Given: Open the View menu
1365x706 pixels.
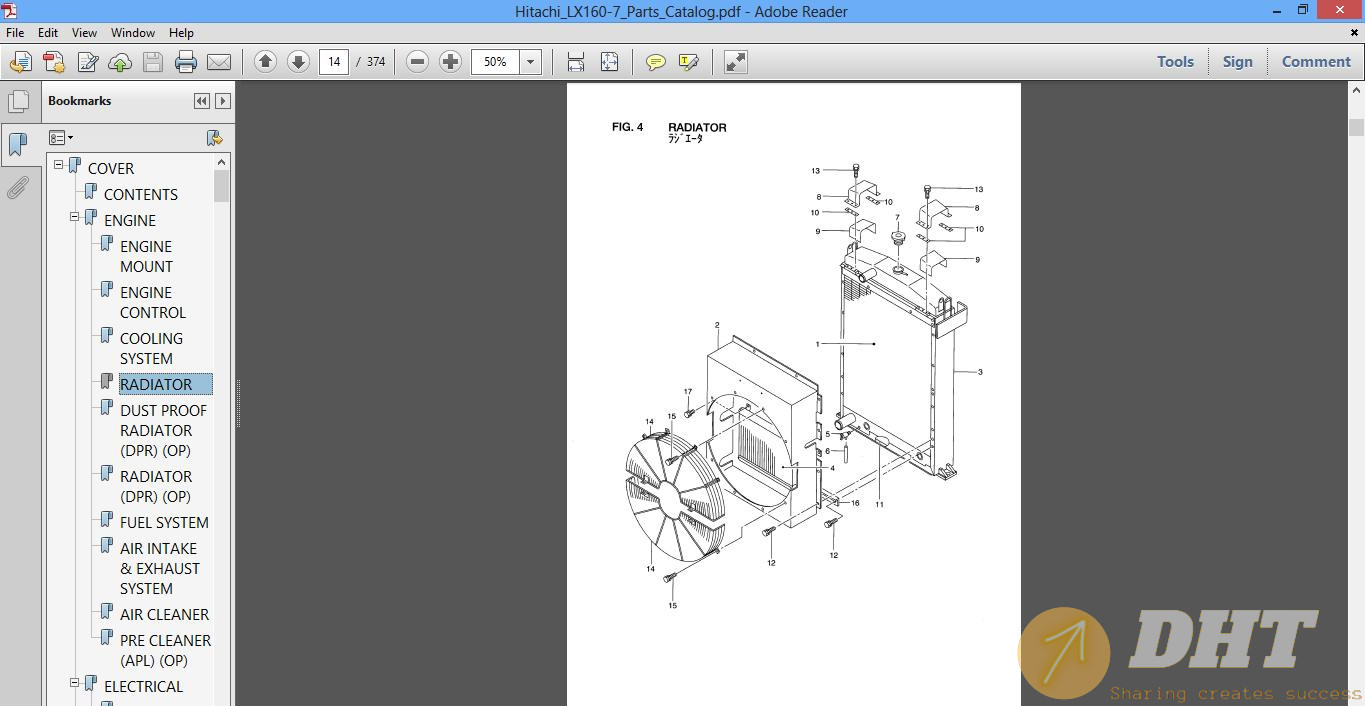Looking at the screenshot, I should (85, 33).
